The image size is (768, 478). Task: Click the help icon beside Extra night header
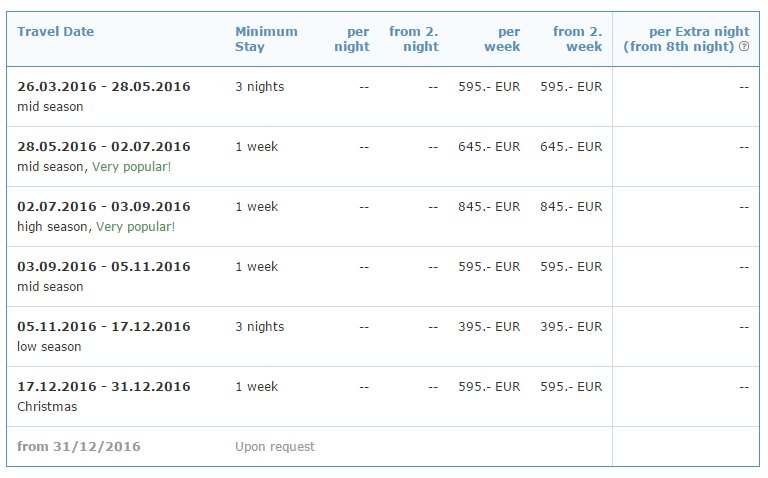pos(744,47)
